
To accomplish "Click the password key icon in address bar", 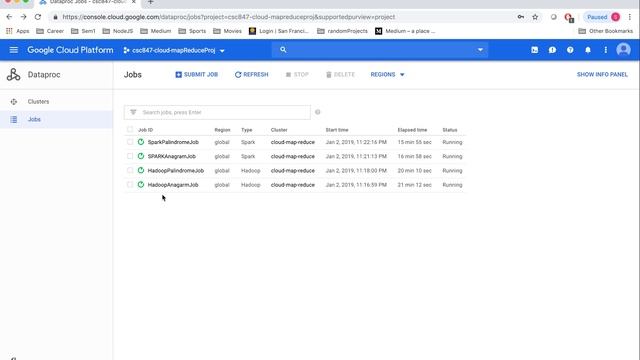I will (x=521, y=17).
